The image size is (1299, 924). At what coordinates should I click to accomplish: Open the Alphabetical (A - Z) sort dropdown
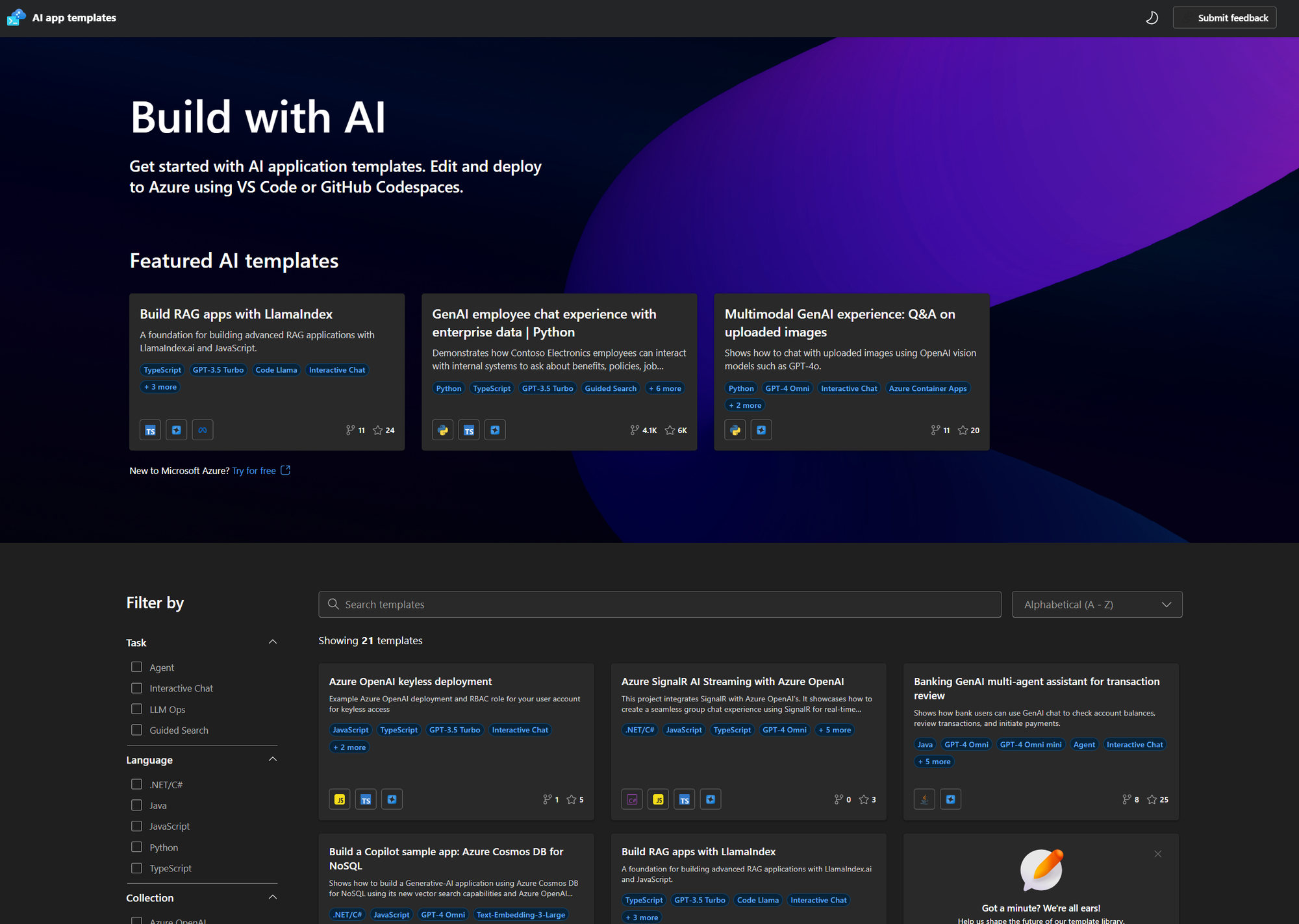point(1097,605)
